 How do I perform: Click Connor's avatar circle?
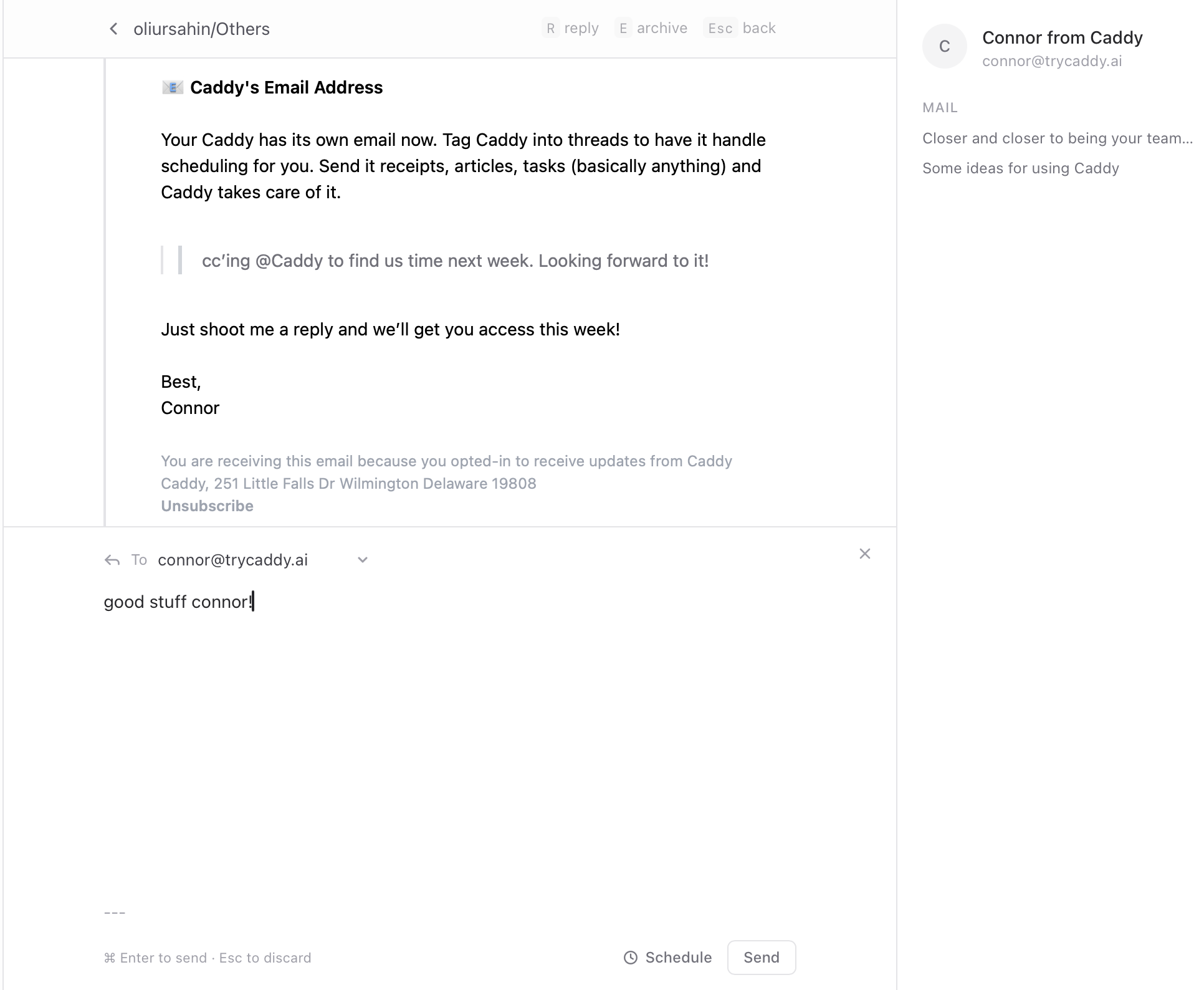pos(944,46)
